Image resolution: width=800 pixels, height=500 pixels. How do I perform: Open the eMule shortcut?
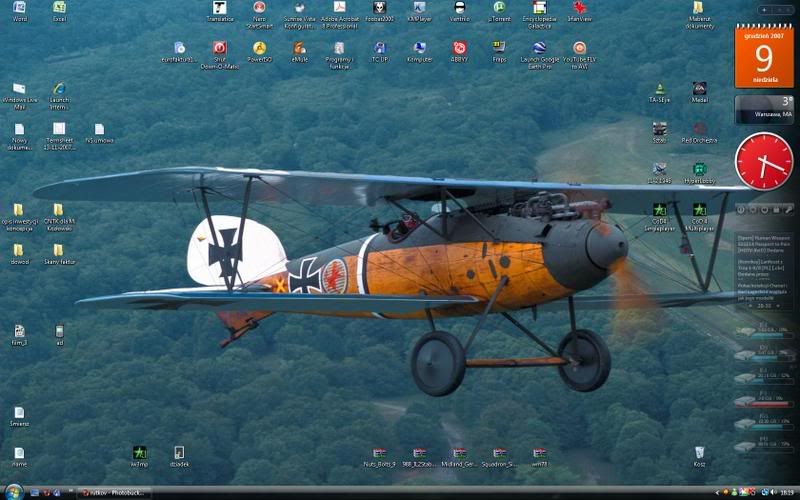tap(299, 52)
